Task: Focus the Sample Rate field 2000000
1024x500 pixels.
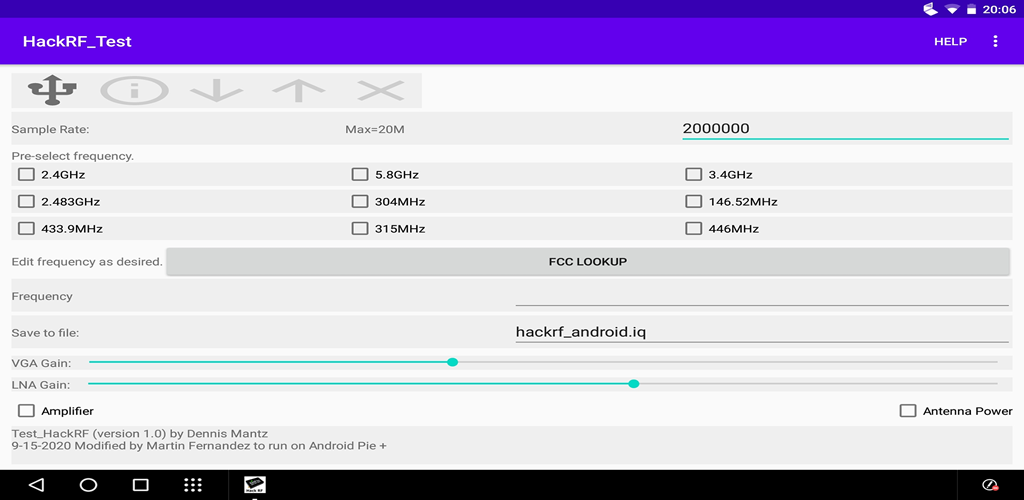Action: coord(846,129)
